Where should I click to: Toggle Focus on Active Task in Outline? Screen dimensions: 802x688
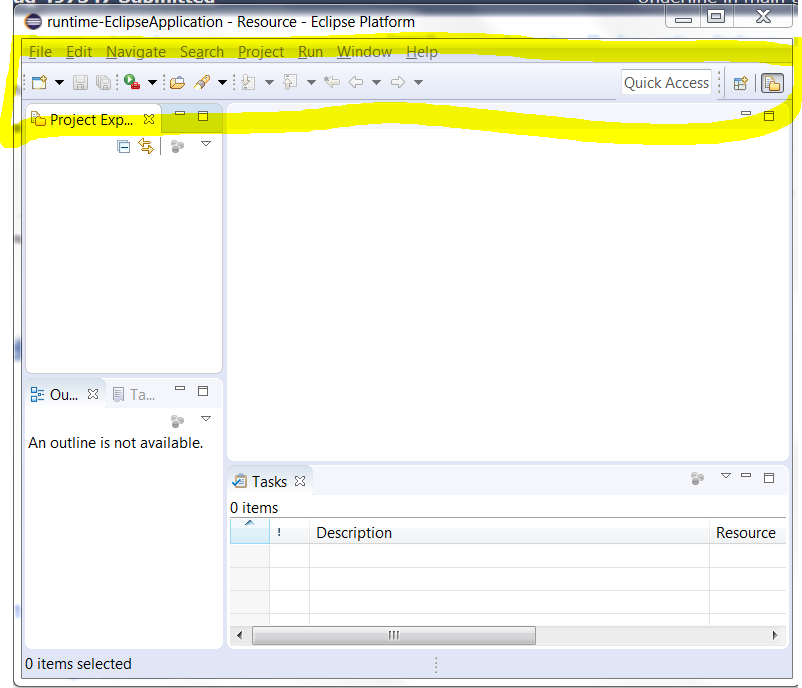(177, 421)
